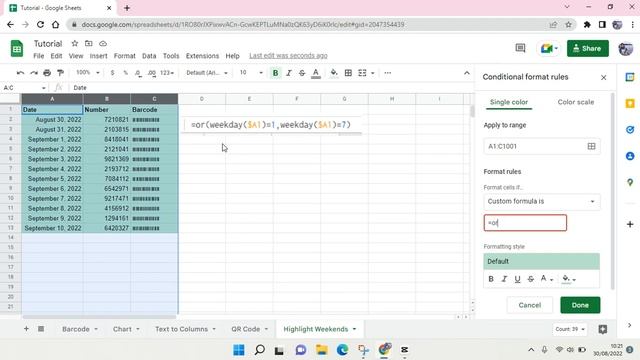Screen dimensions: 640x360
Task: Open Windows Start button on taskbar
Action: 239,350
